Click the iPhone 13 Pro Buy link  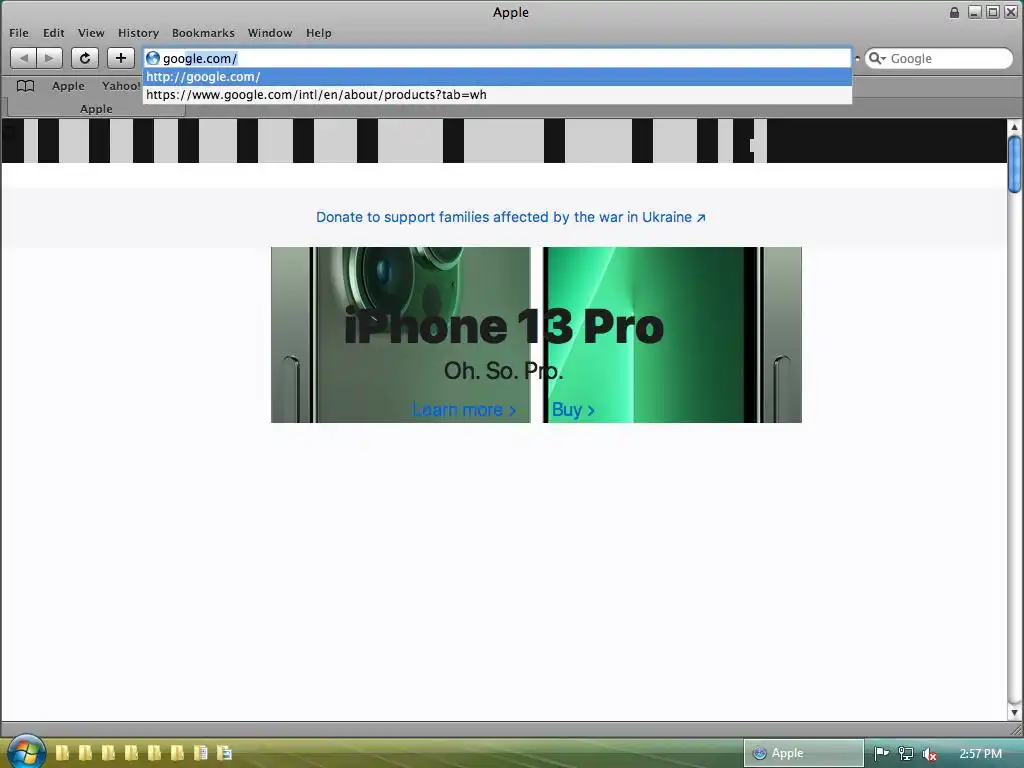click(573, 409)
